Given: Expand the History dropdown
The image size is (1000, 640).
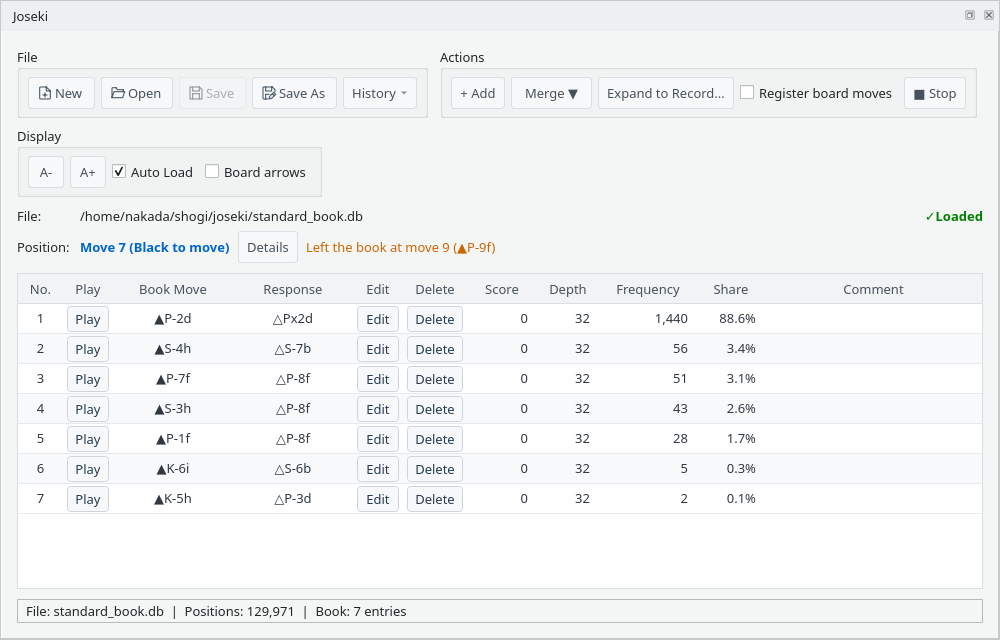Looking at the screenshot, I should pos(379,93).
